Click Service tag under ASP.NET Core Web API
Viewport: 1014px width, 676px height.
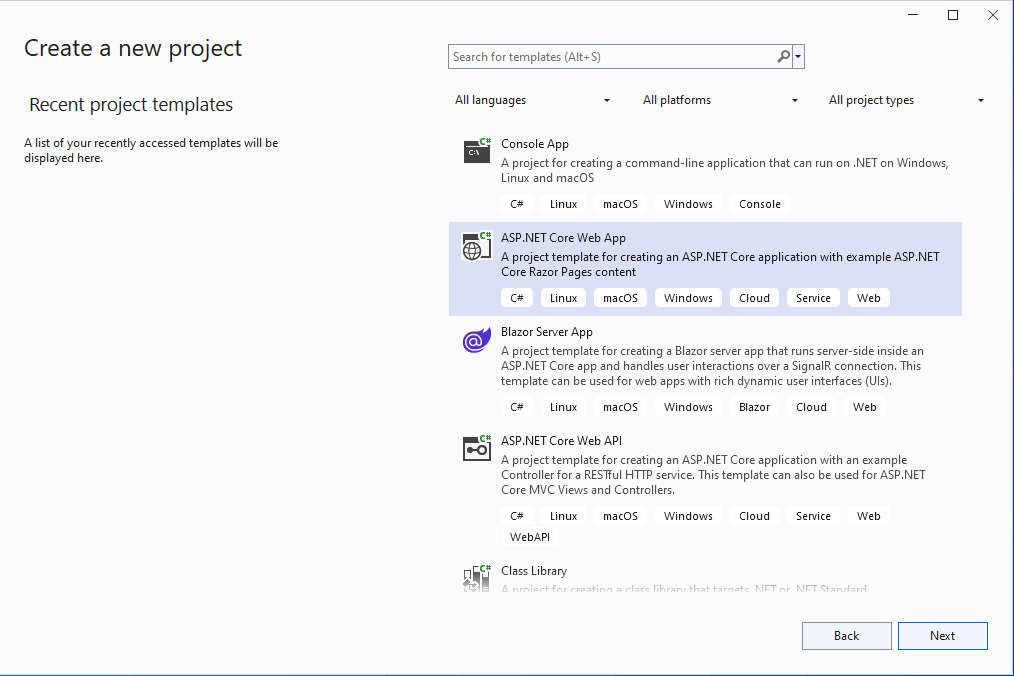click(813, 516)
